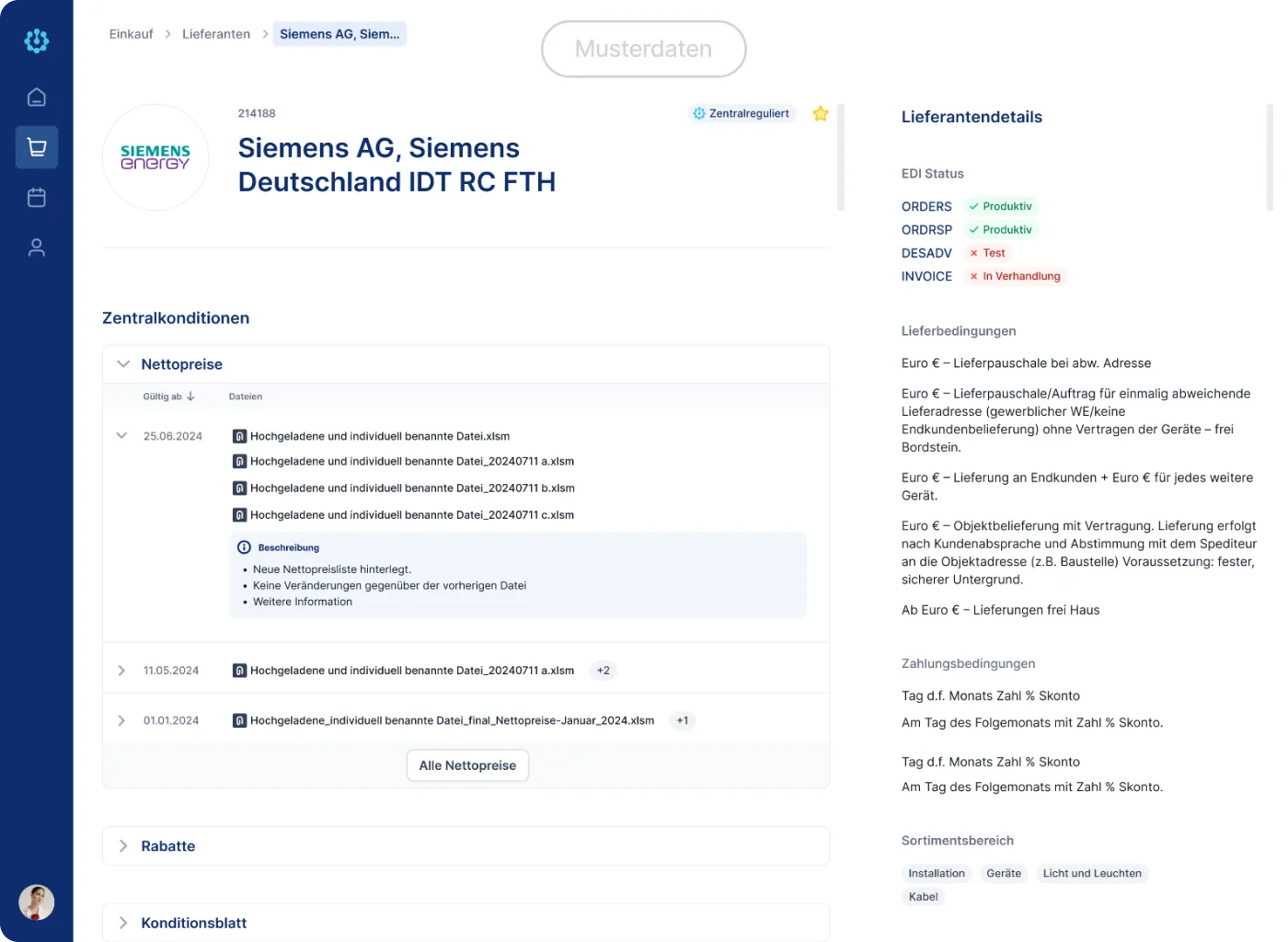
Task: Expand the Konditionsblatt section
Action: point(123,923)
